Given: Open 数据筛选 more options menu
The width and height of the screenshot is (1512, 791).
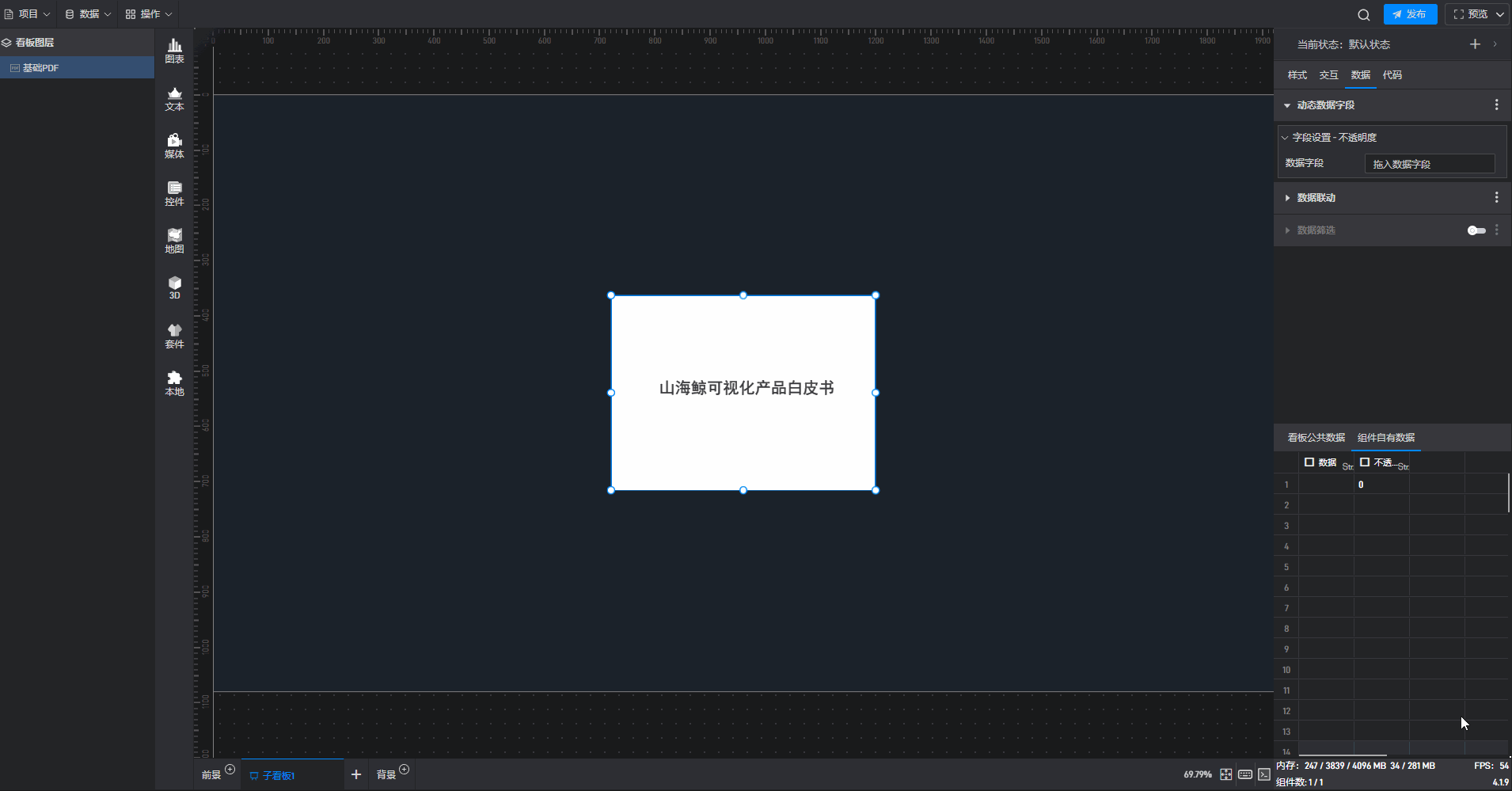Looking at the screenshot, I should (x=1496, y=230).
